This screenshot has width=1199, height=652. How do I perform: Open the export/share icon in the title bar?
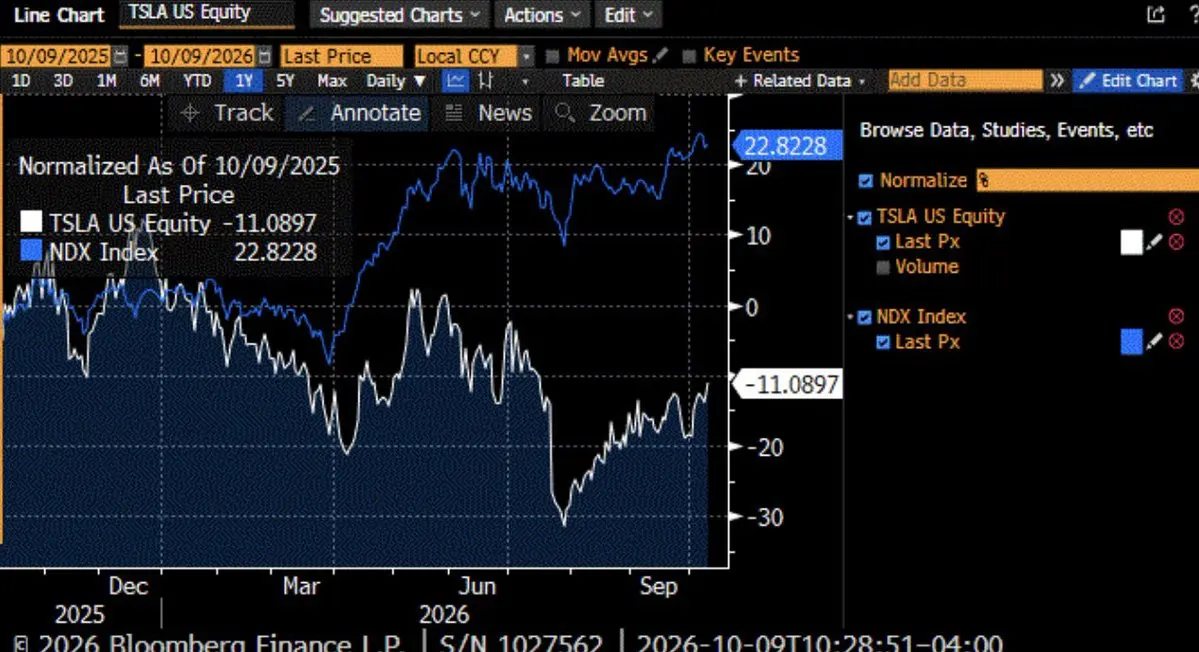1155,14
